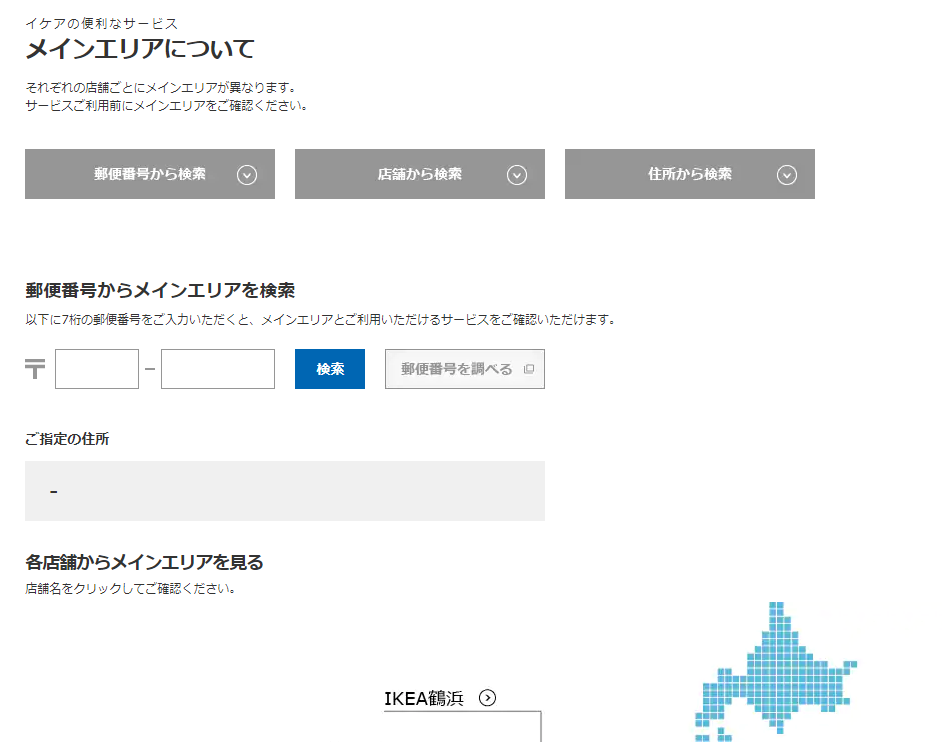Click the メインエリアについて page heading
942x742 pixels.
(140, 49)
